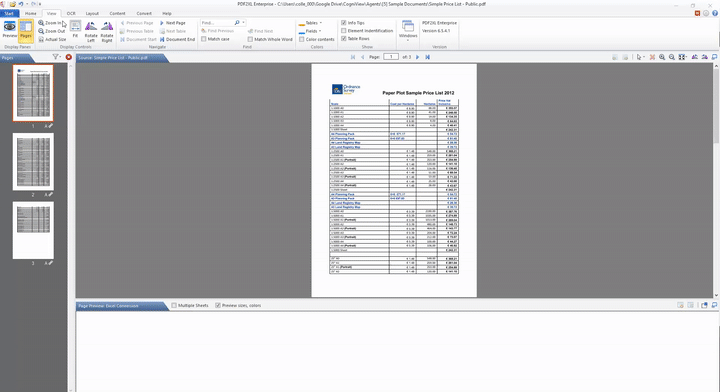
Task: Go to last page using navigation arrow
Action: coord(428,57)
